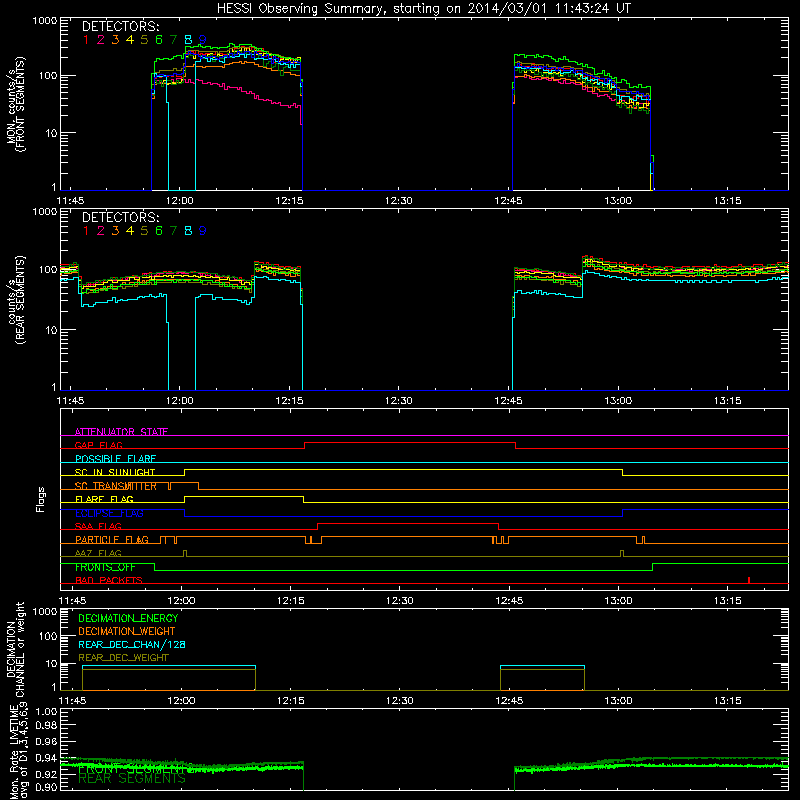Click the 12:45 time label under decimation plot
Image resolution: width=800 pixels, height=800 pixels.
pos(509,701)
